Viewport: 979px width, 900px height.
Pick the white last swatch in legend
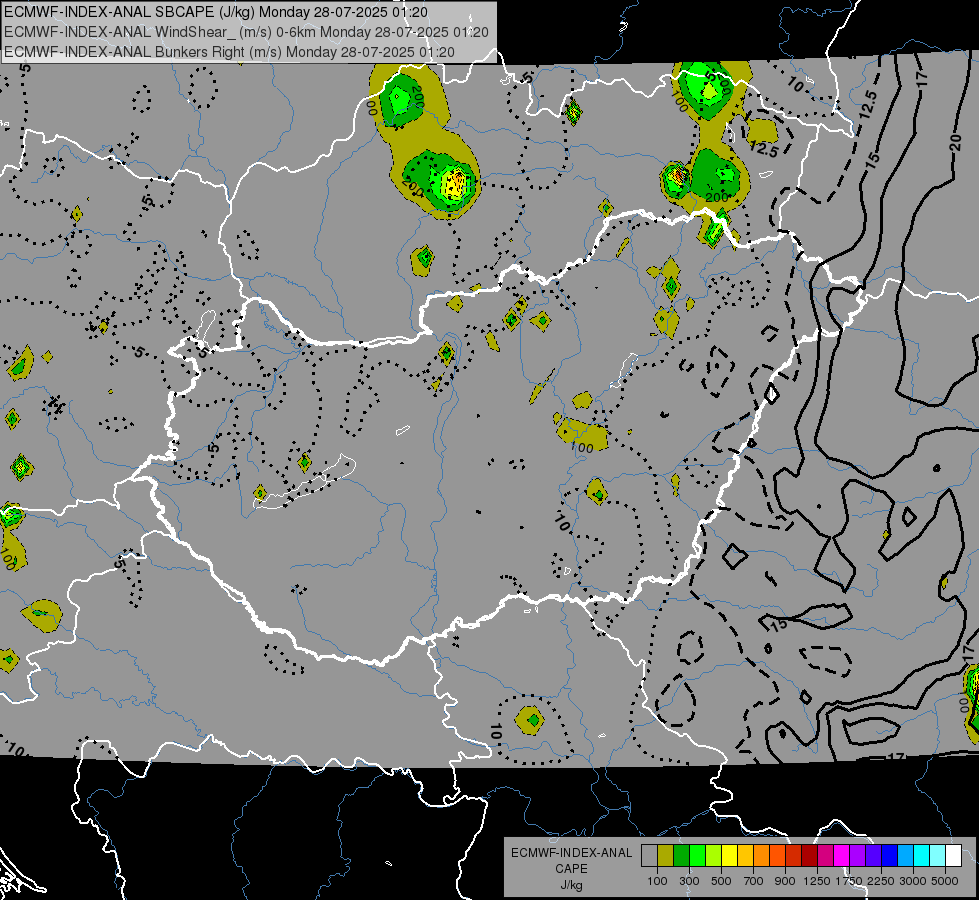point(953,855)
